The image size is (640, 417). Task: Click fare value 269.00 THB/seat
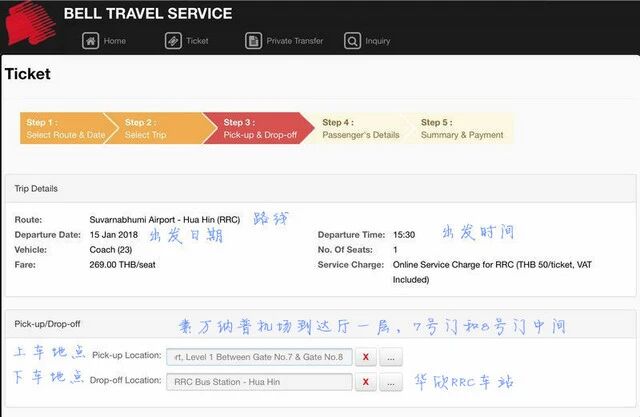click(122, 265)
